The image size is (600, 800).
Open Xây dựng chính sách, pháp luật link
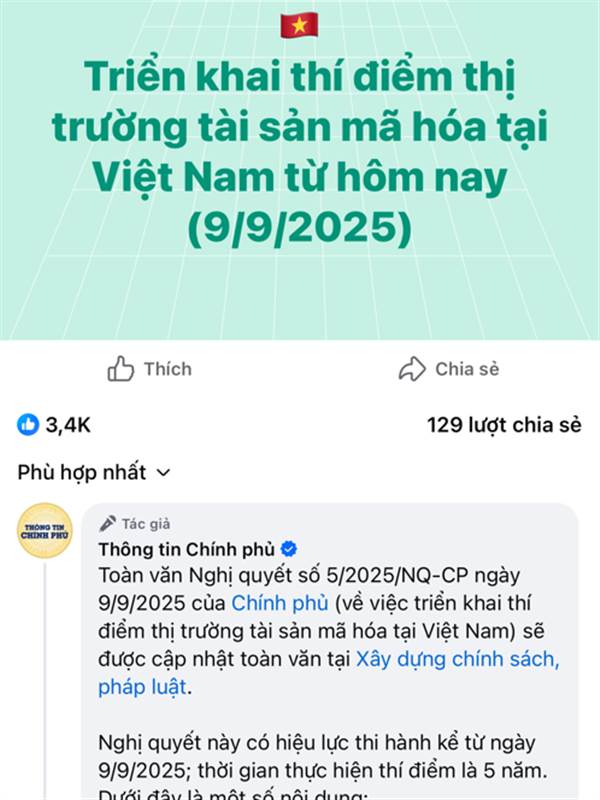coord(329,673)
